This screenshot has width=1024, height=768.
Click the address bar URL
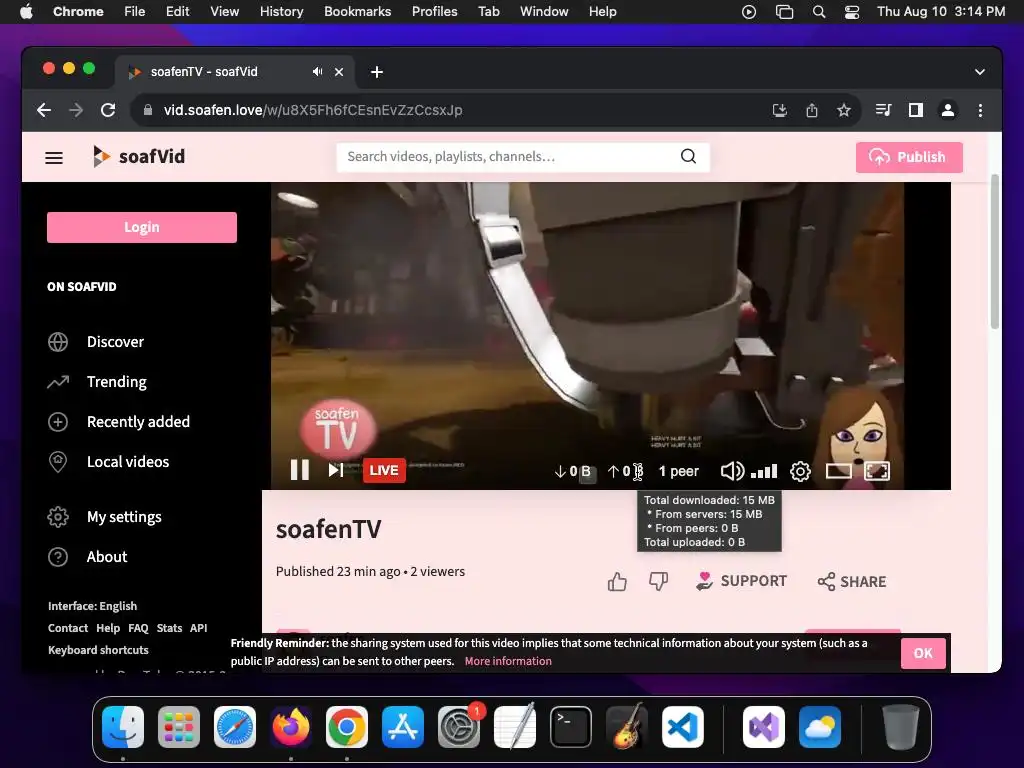point(313,110)
